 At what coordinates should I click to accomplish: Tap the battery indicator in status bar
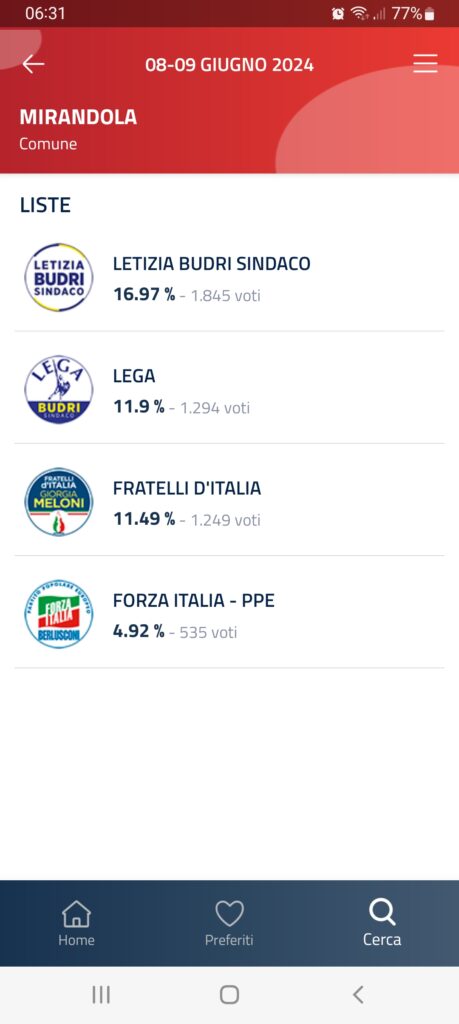pos(429,14)
